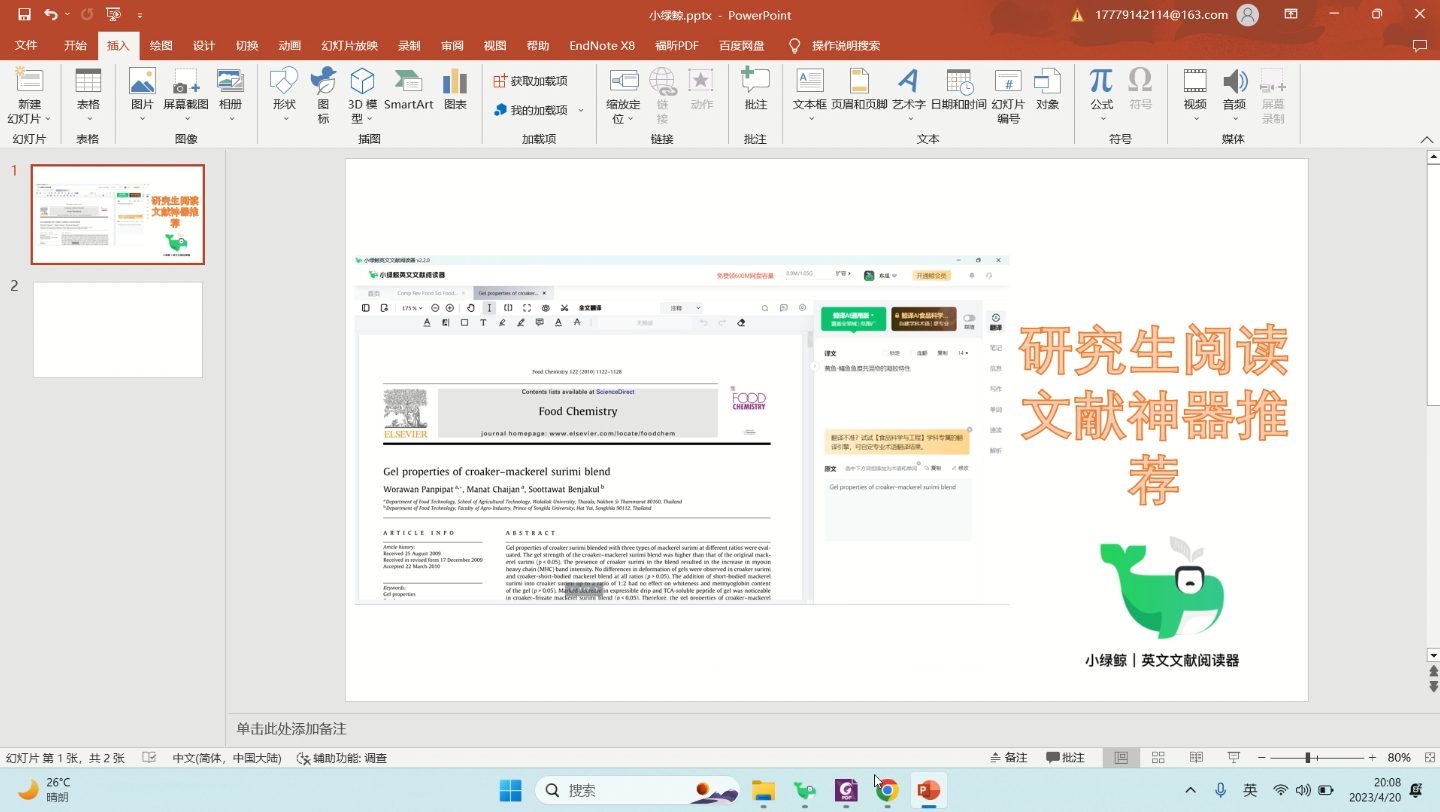The image size is (1440, 812).
Task: Insert Date and Time (日期和时间)
Action: [958, 90]
